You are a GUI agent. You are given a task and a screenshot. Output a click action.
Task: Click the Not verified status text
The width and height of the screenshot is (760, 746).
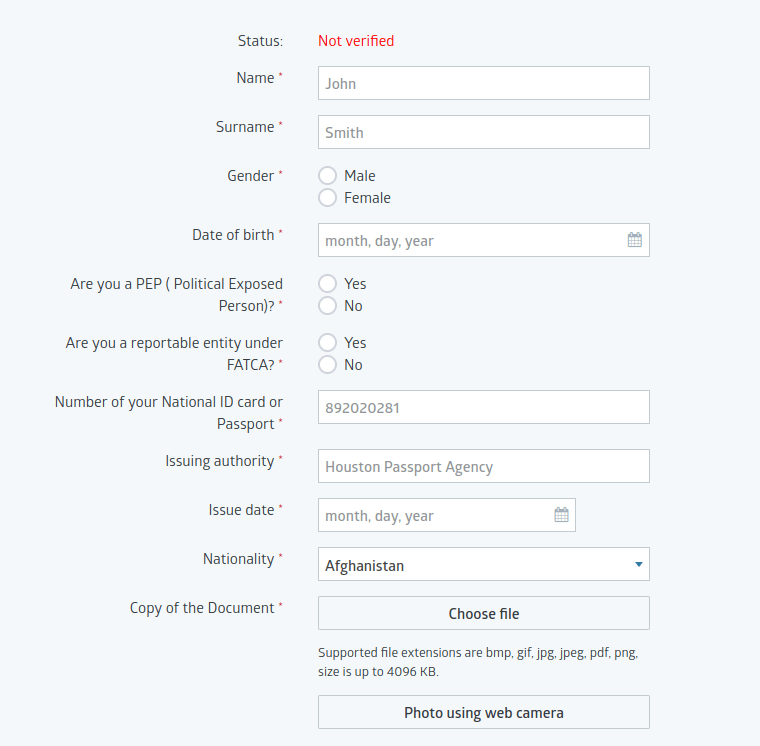click(356, 41)
